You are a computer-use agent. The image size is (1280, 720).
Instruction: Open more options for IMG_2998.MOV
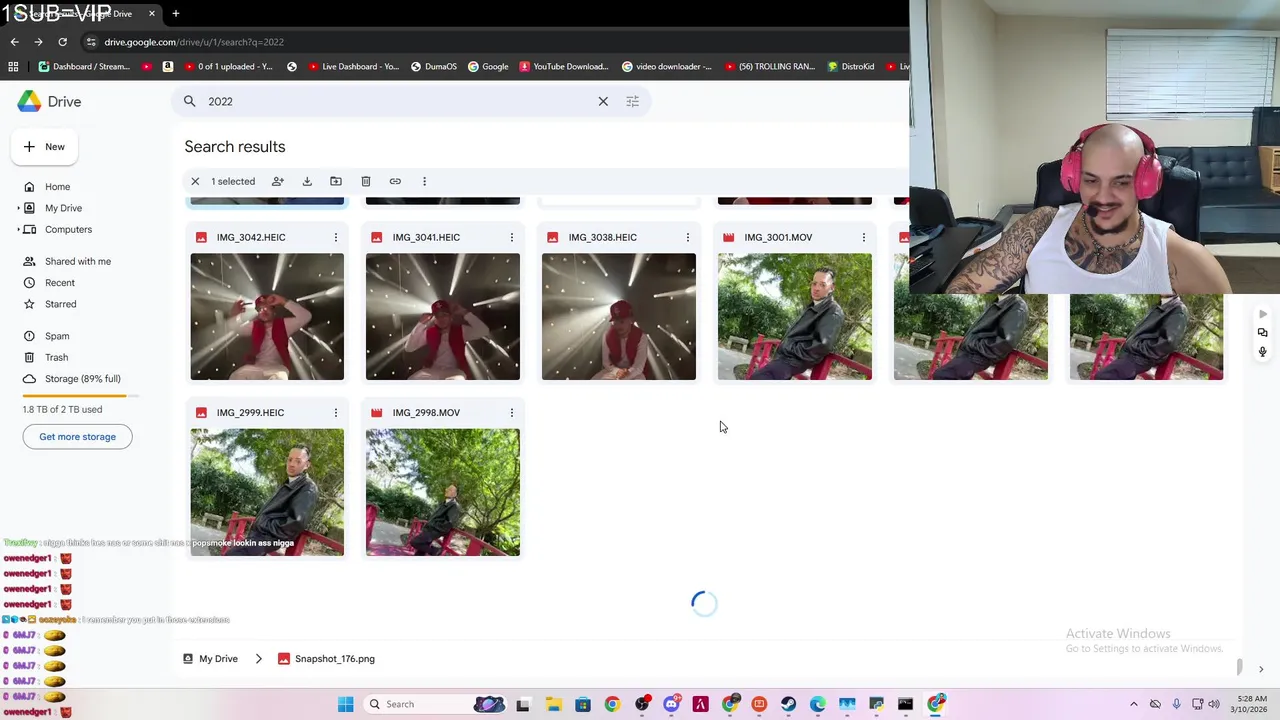[x=512, y=412]
